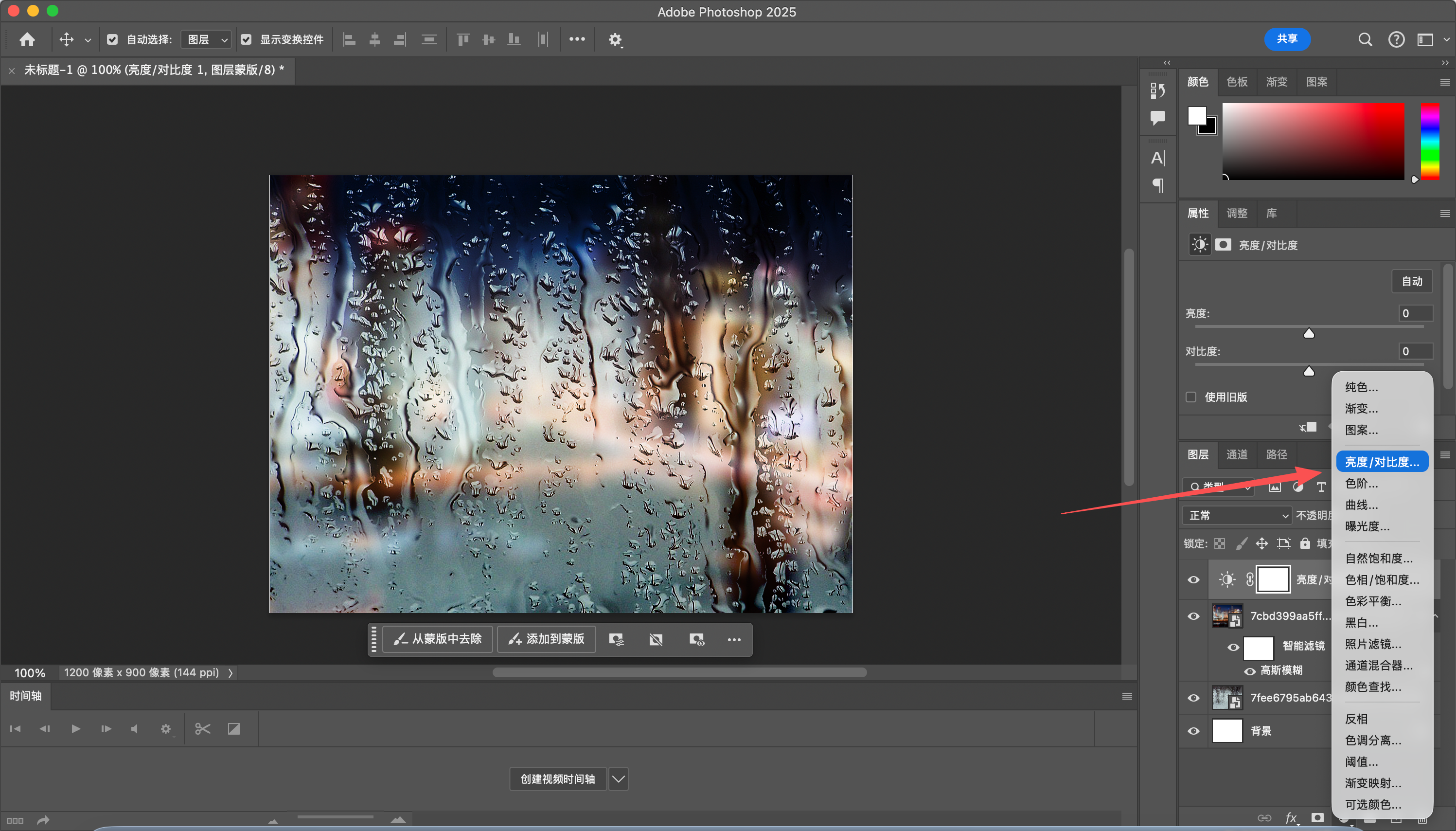Click the Auto button in Properties
This screenshot has height=831, width=1456.
click(1412, 281)
